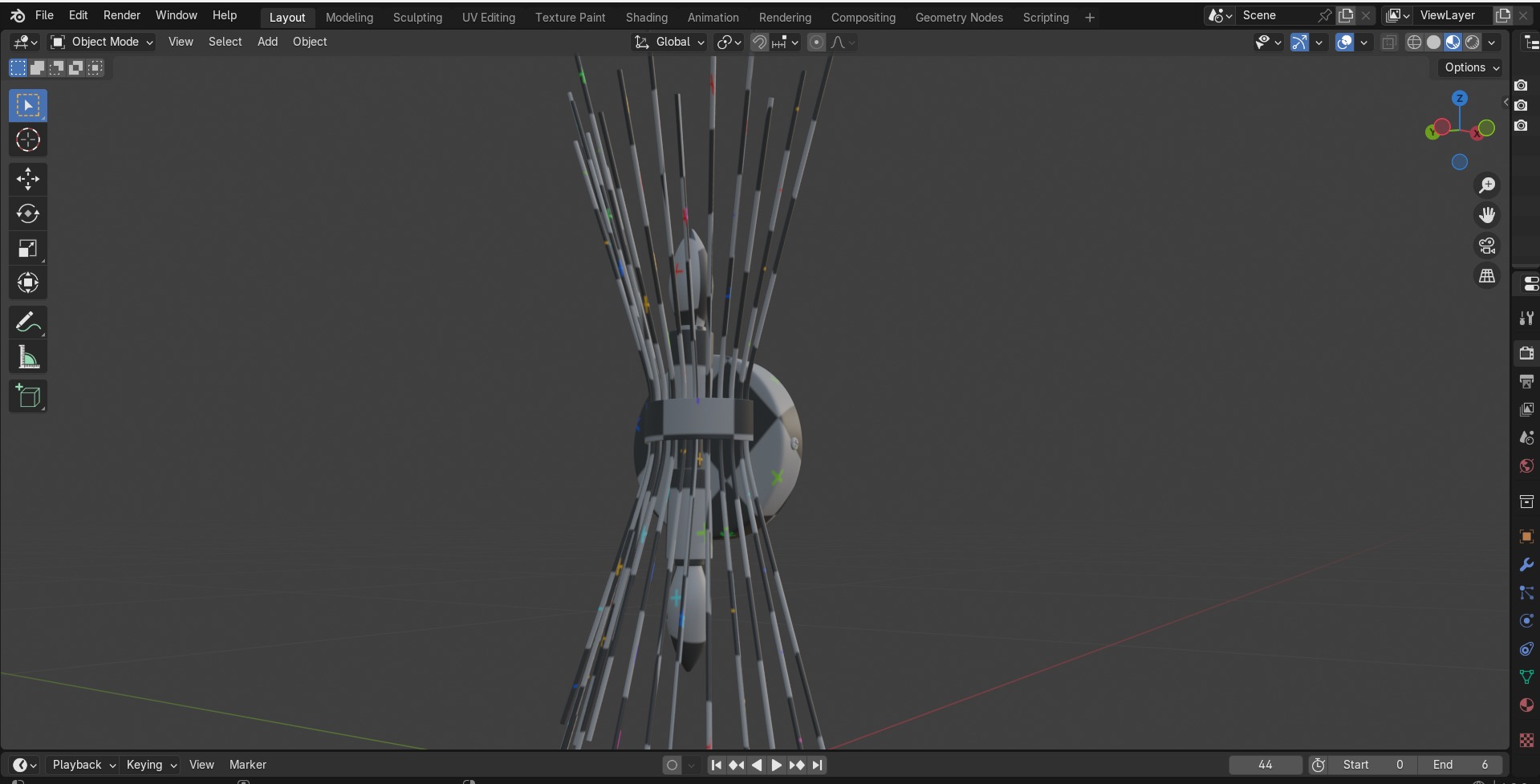Switch orthographic/perspective view grid icon
This screenshot has height=784, width=1540.
(1487, 276)
